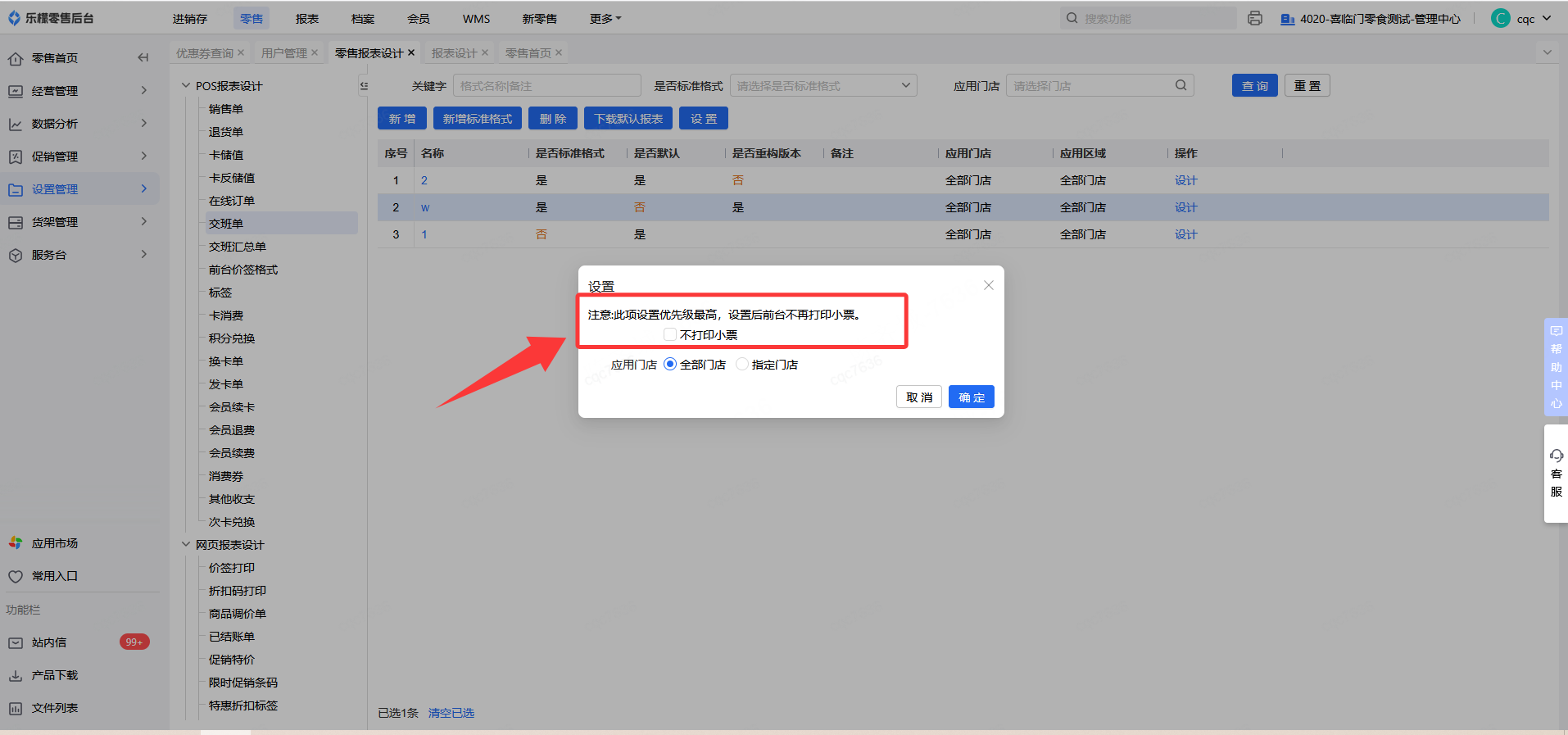Open the 是否标准格式 dropdown
This screenshot has width=1568, height=735.
tap(823, 85)
